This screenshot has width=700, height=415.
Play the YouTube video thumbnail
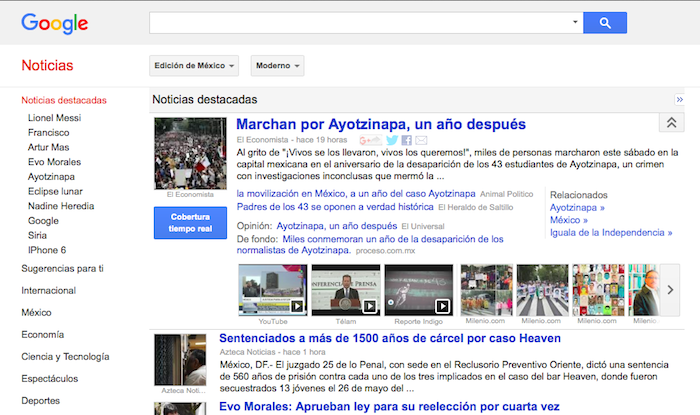[x=272, y=290]
